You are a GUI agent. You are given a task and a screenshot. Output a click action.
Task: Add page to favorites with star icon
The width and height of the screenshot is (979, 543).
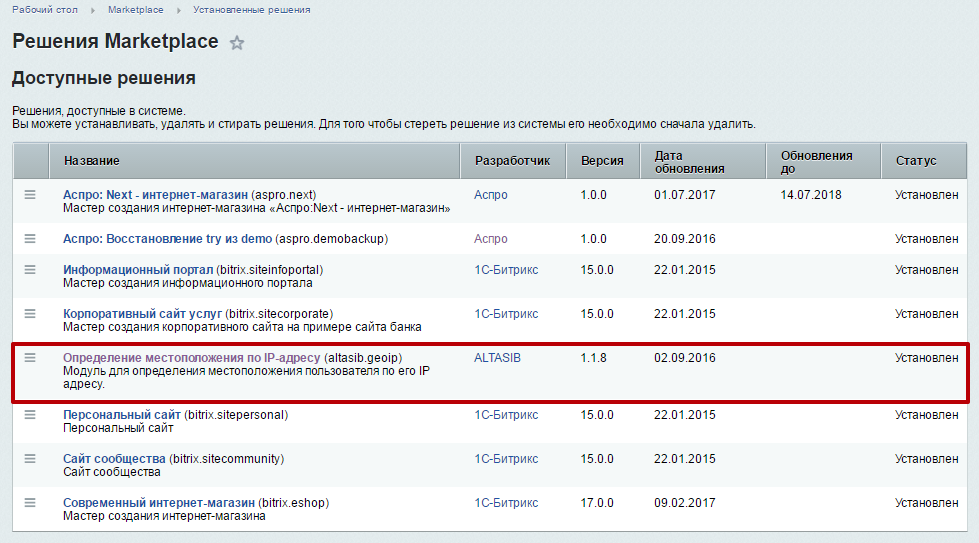tap(237, 43)
